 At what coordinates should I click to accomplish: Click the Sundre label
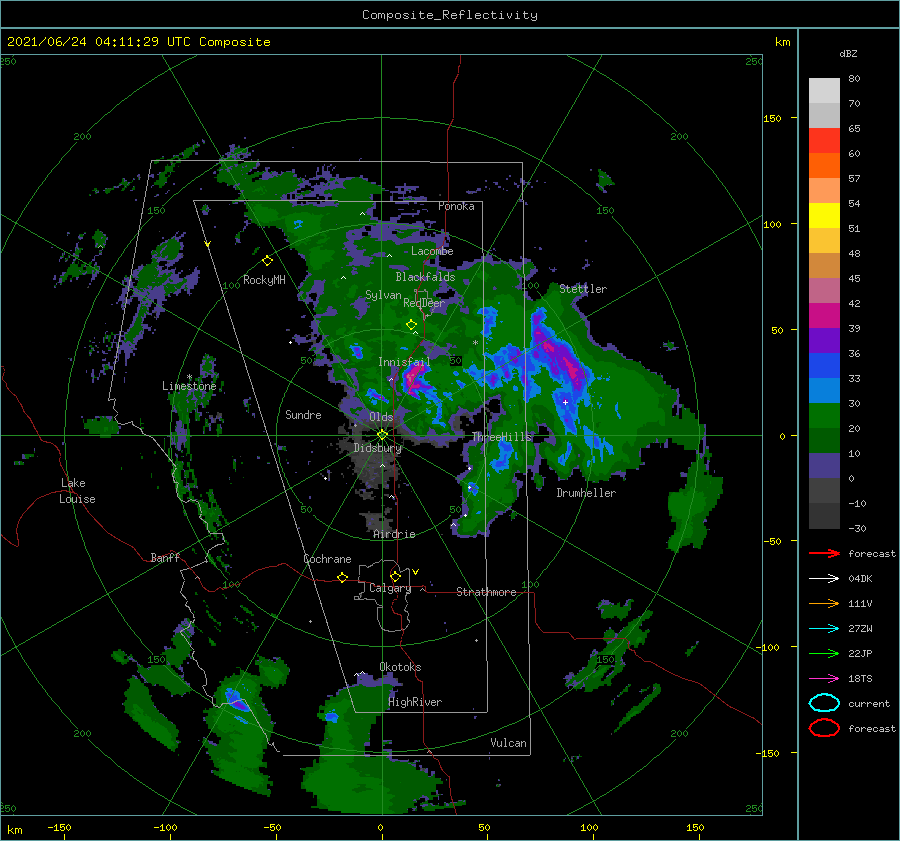[303, 415]
